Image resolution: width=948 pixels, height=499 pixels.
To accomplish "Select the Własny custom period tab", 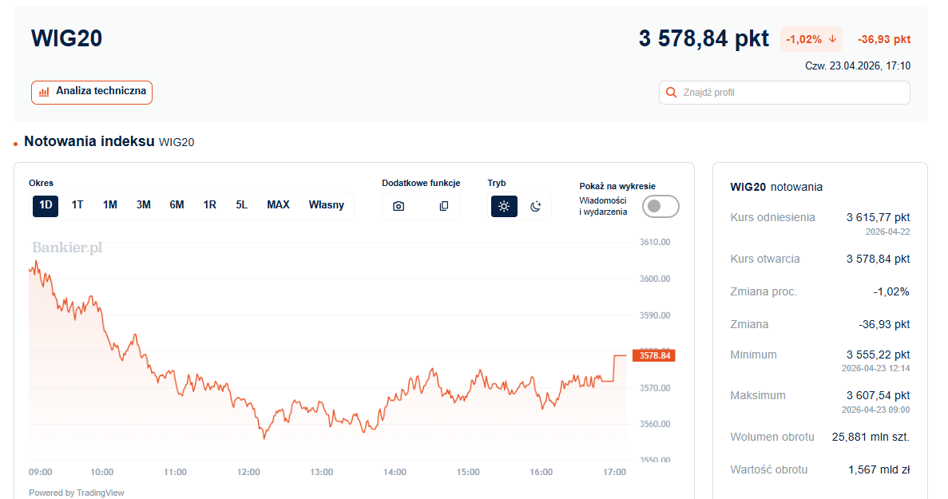I will [326, 205].
